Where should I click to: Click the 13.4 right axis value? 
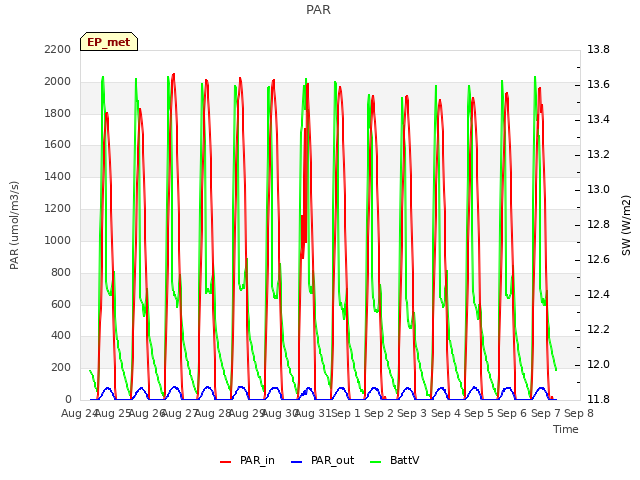(598, 119)
